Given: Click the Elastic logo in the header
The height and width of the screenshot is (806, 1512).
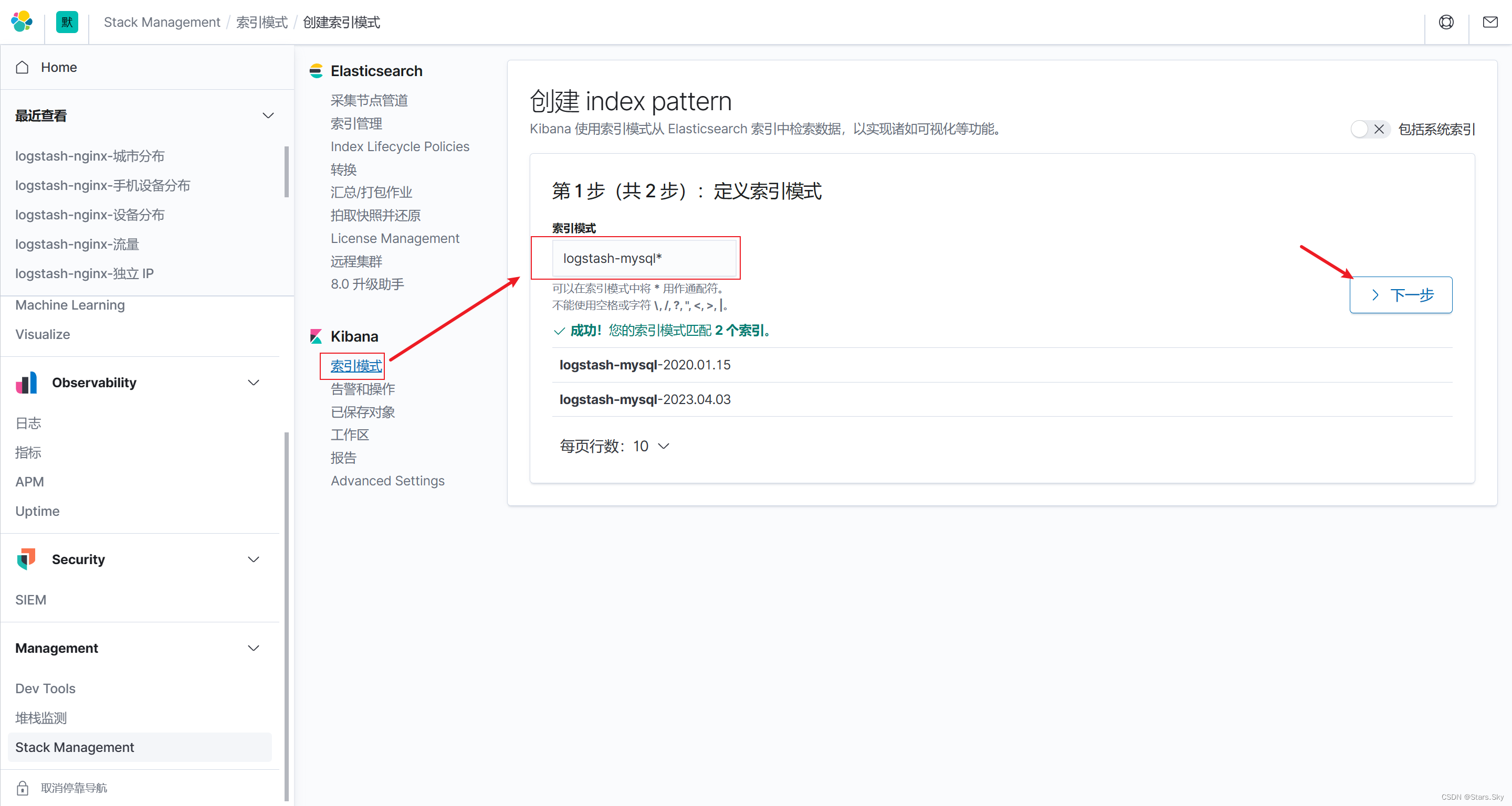Looking at the screenshot, I should pyautogui.click(x=22, y=22).
